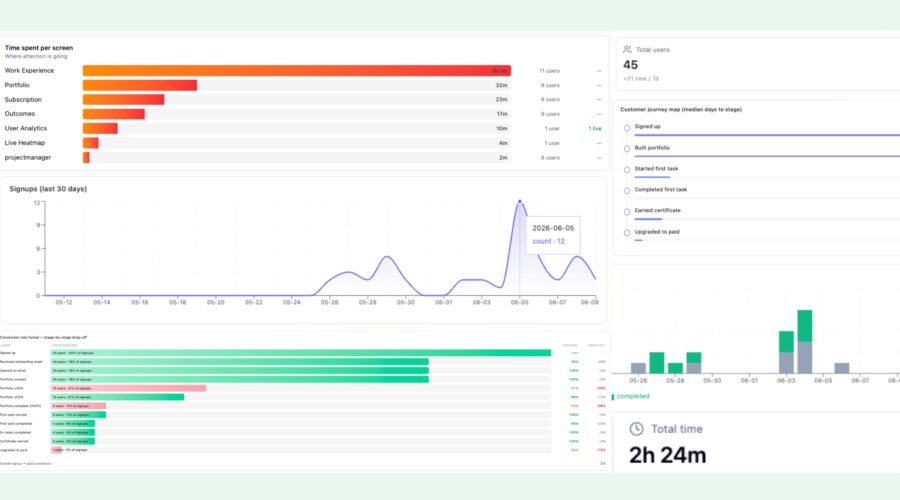Click '11 users' in the Work Experience row
The image size is (900, 500).
[x=549, y=71]
